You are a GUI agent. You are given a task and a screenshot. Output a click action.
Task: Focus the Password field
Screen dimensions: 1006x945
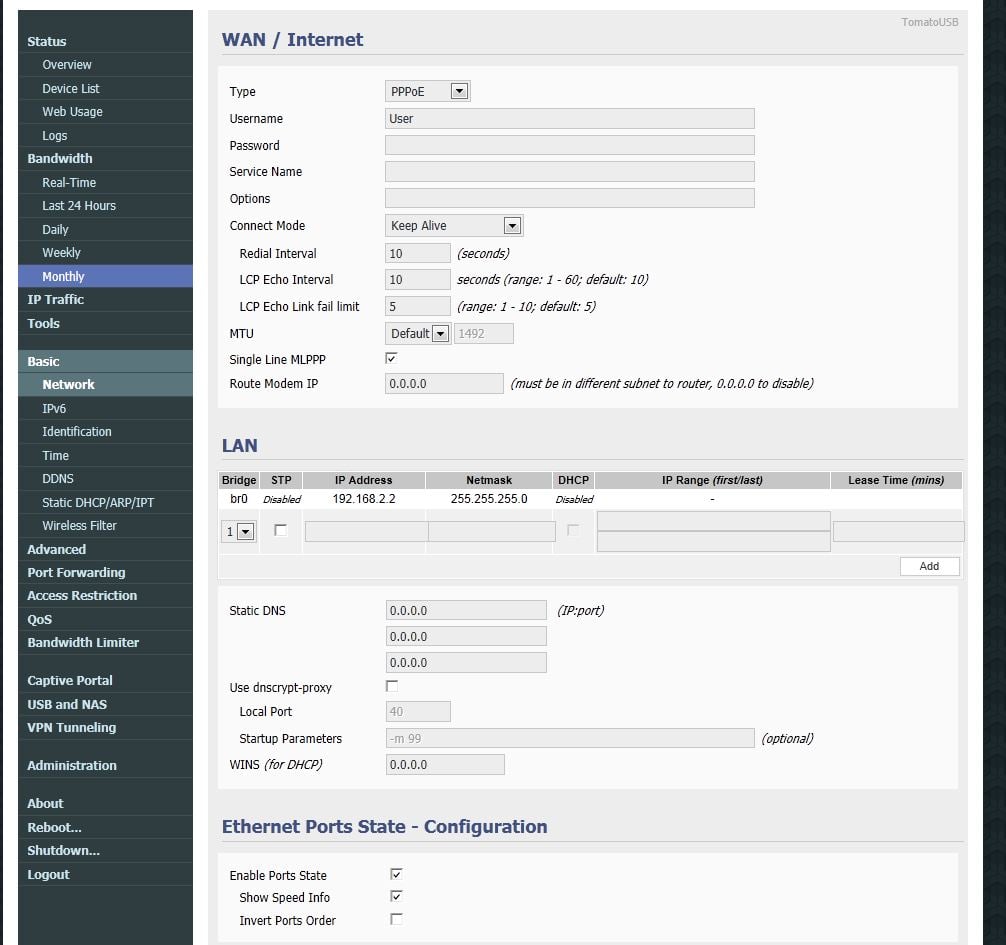[570, 145]
